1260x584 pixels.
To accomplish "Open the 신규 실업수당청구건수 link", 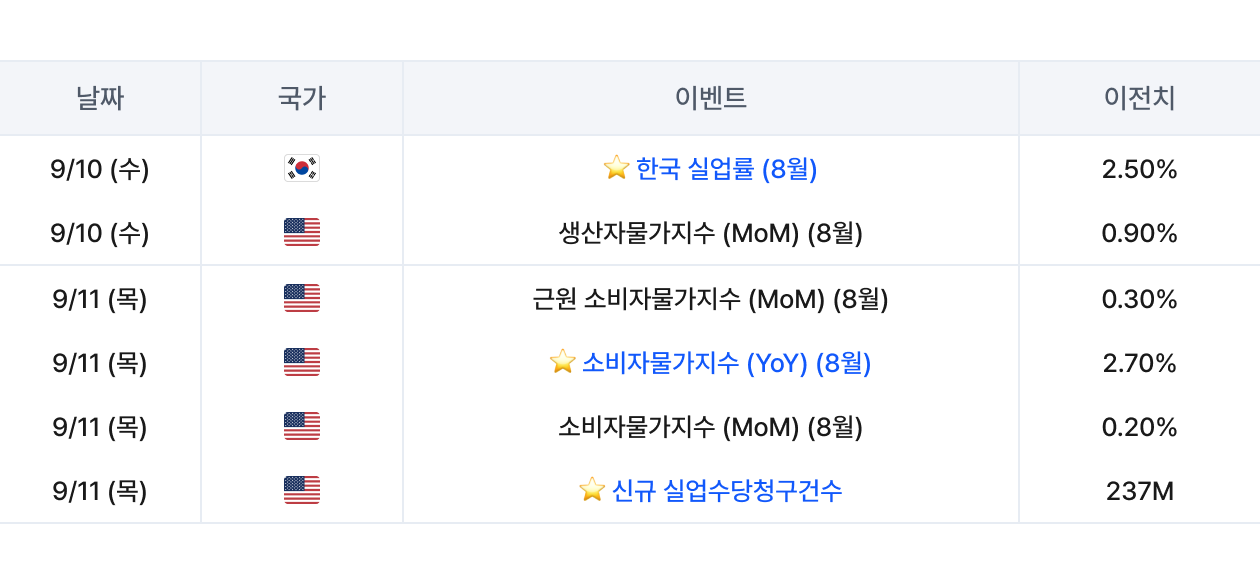I will (726, 491).
